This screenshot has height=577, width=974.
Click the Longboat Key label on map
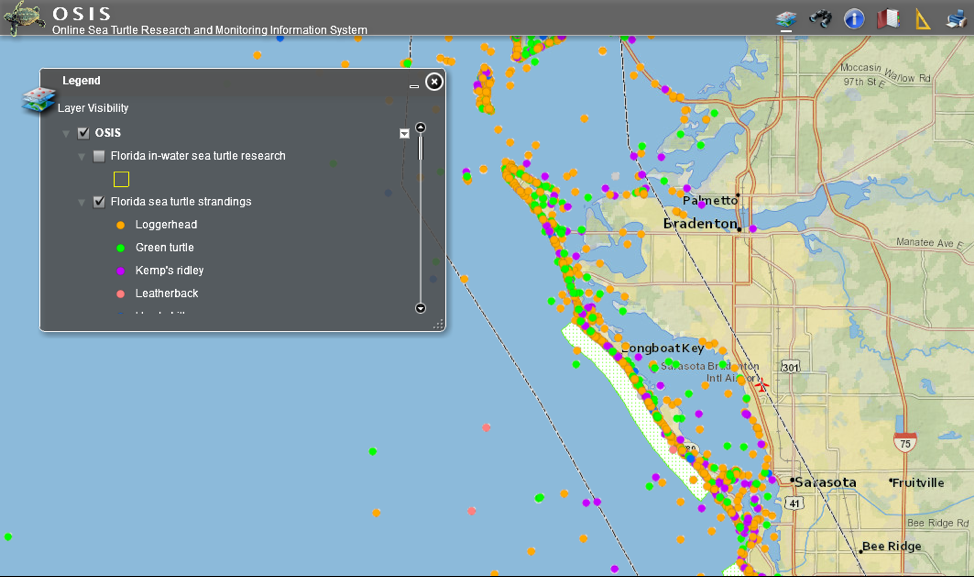pyautogui.click(x=663, y=348)
